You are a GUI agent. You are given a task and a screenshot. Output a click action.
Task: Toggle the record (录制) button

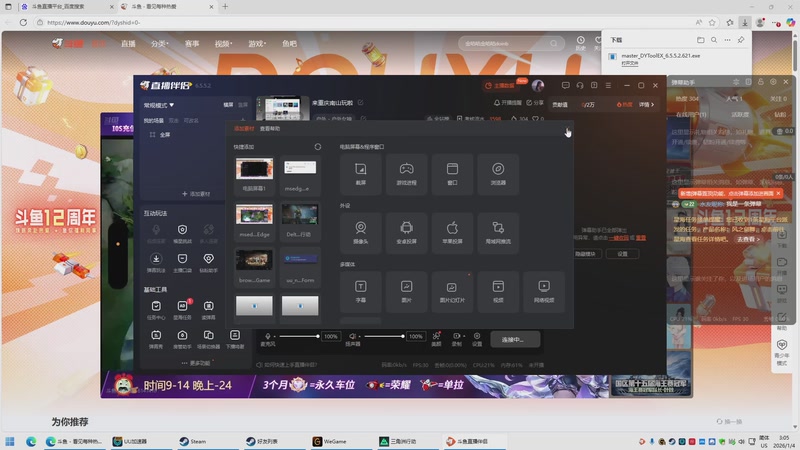(x=457, y=339)
